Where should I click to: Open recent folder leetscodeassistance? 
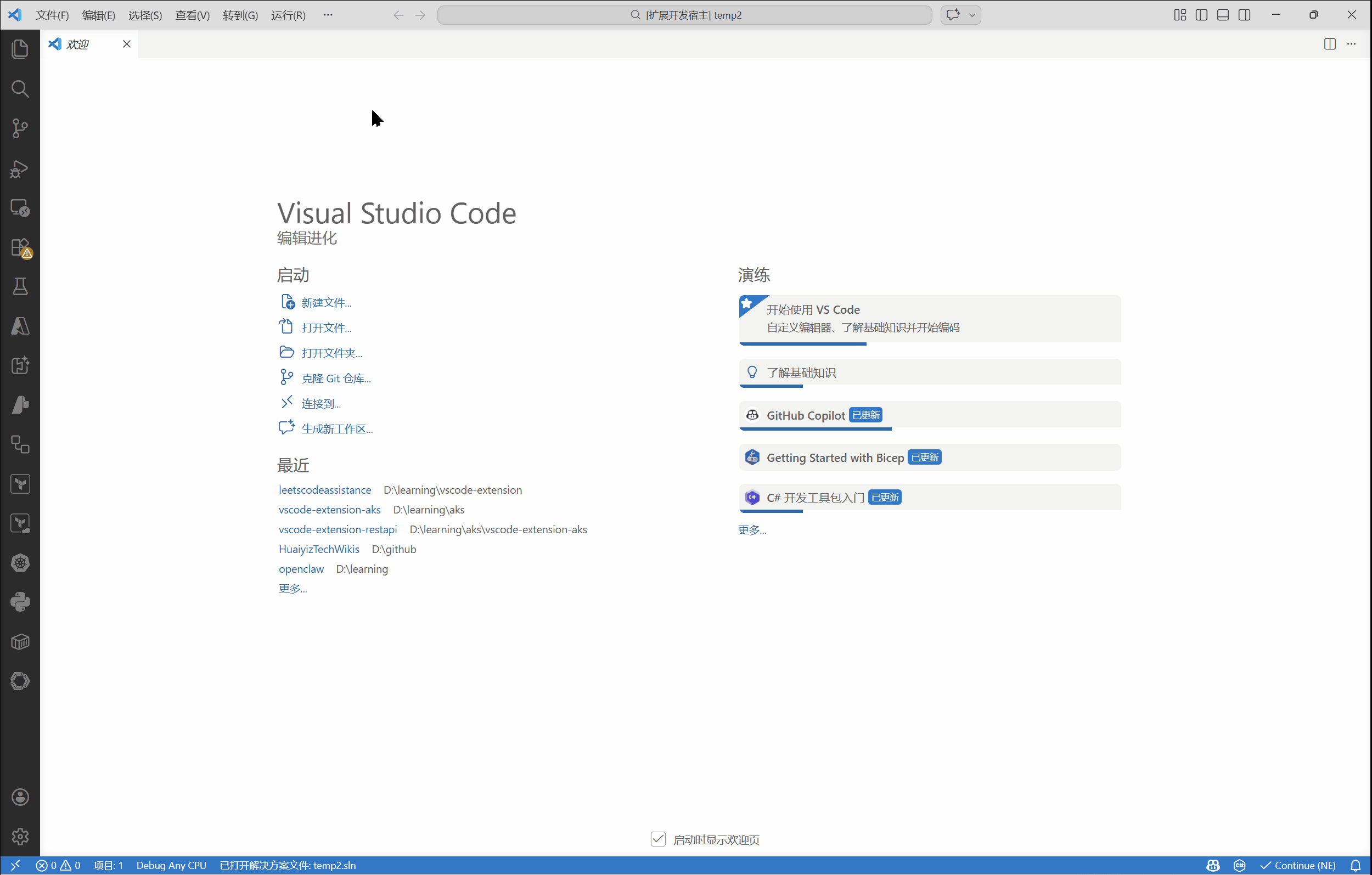[x=325, y=490]
